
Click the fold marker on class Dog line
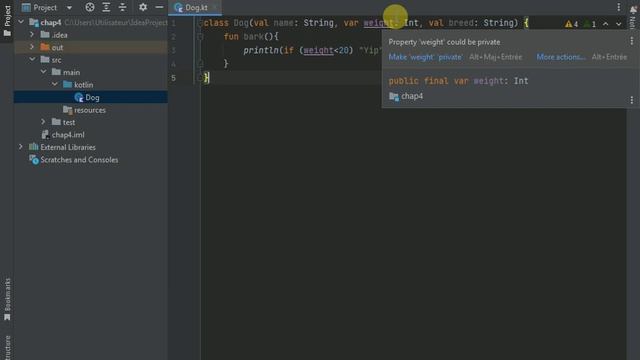pyautogui.click(x=200, y=23)
